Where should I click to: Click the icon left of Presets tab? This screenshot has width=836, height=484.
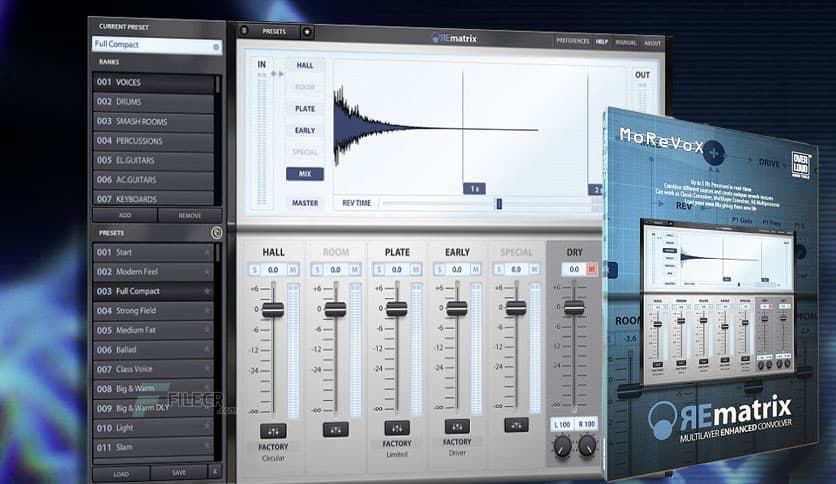pos(244,31)
